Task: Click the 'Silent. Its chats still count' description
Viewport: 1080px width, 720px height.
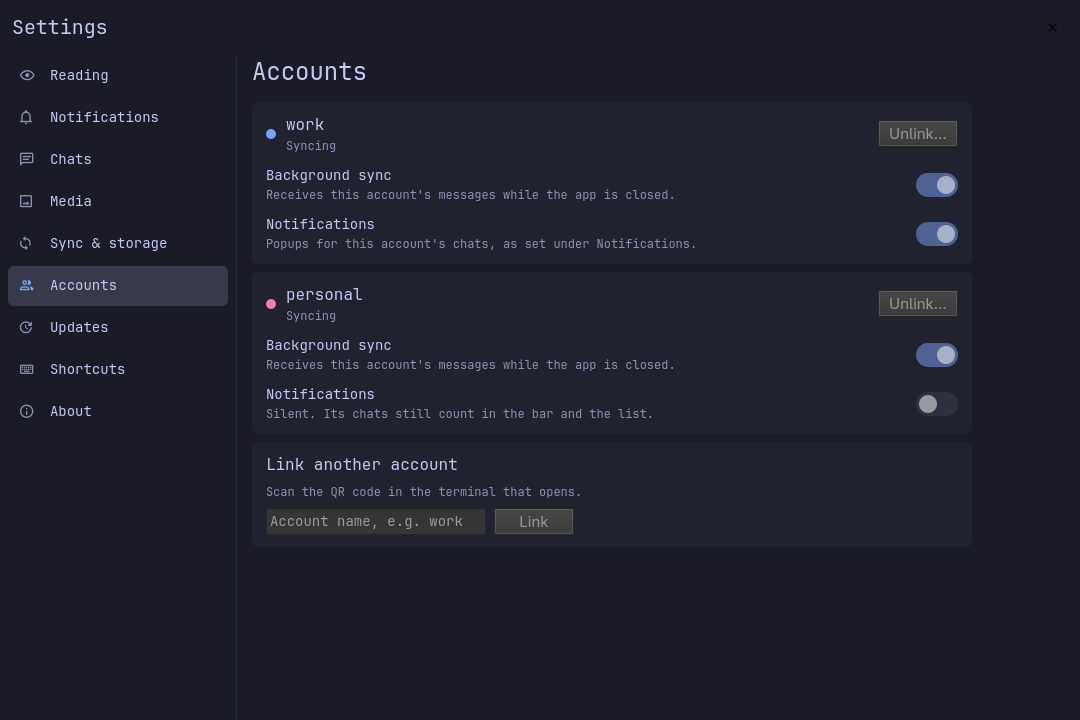Action: click(x=459, y=414)
